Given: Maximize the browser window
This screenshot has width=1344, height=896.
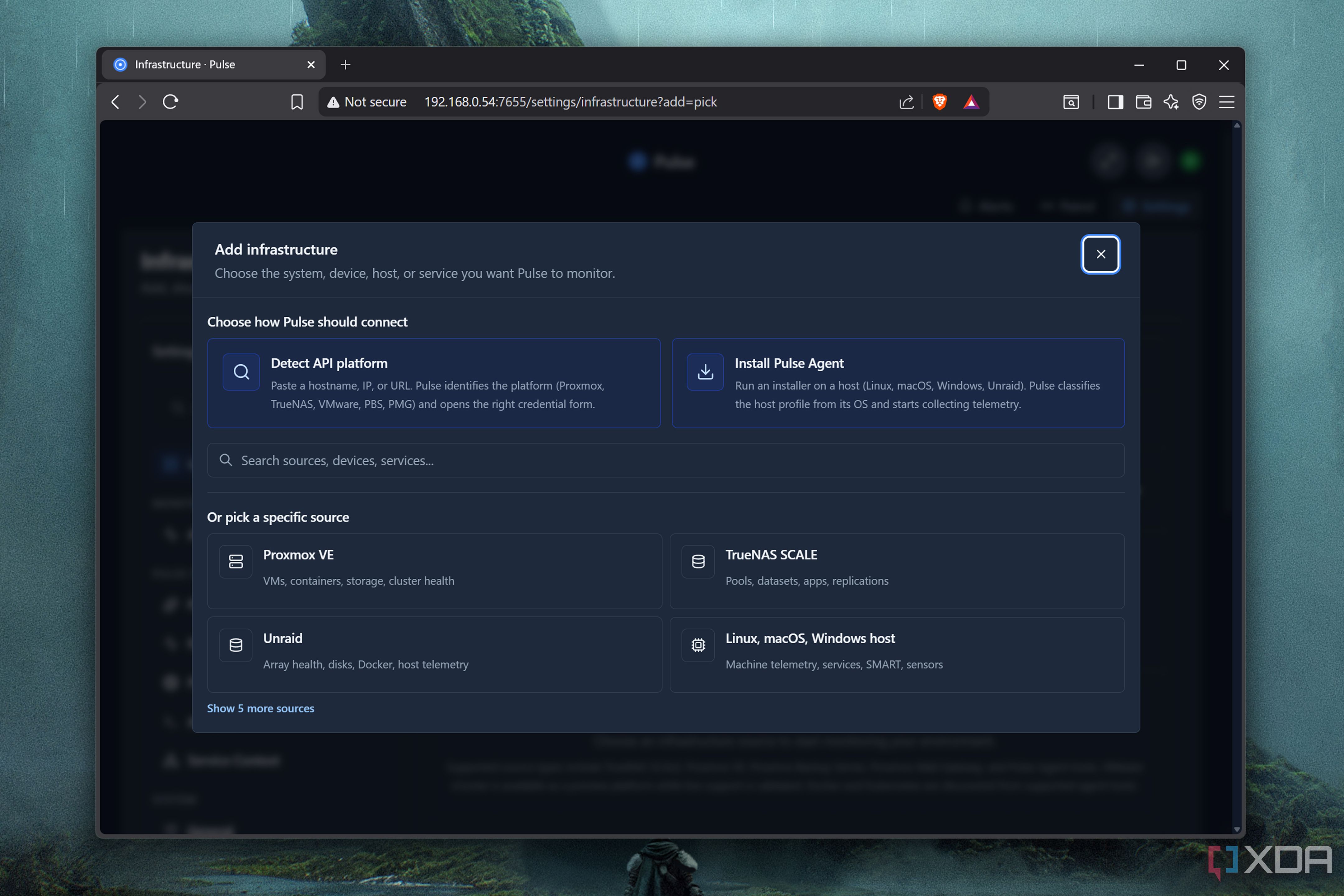Looking at the screenshot, I should pyautogui.click(x=1181, y=65).
